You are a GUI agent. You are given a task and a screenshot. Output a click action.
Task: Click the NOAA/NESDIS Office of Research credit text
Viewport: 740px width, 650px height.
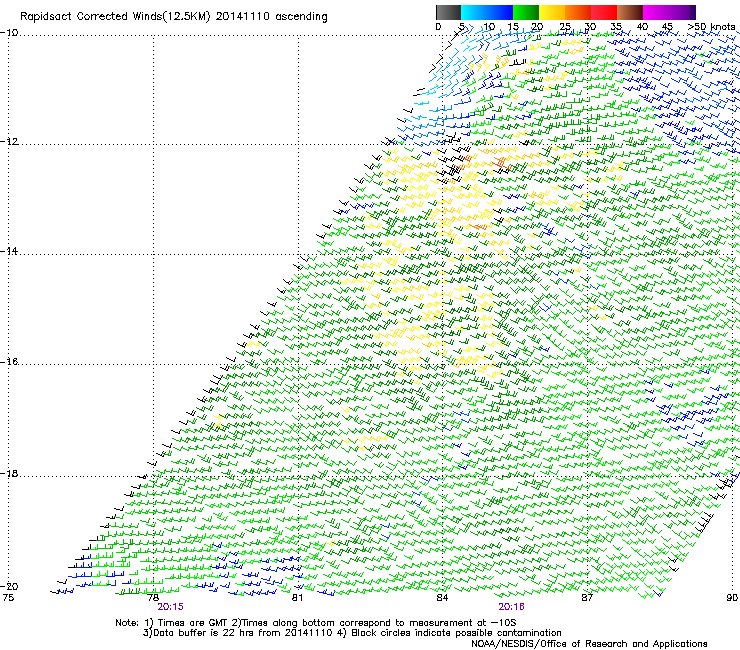pos(589,644)
